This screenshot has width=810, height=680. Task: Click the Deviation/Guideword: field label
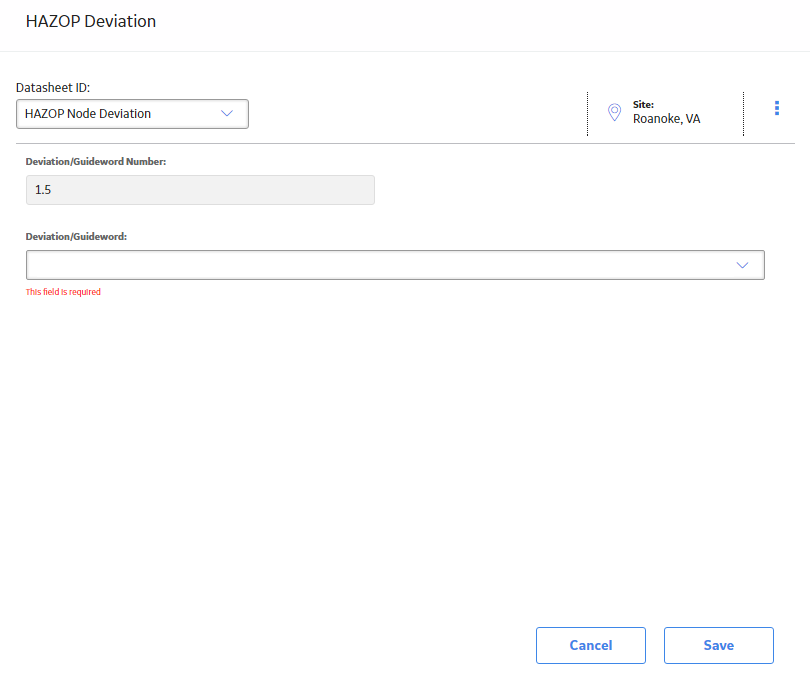pyautogui.click(x=76, y=237)
